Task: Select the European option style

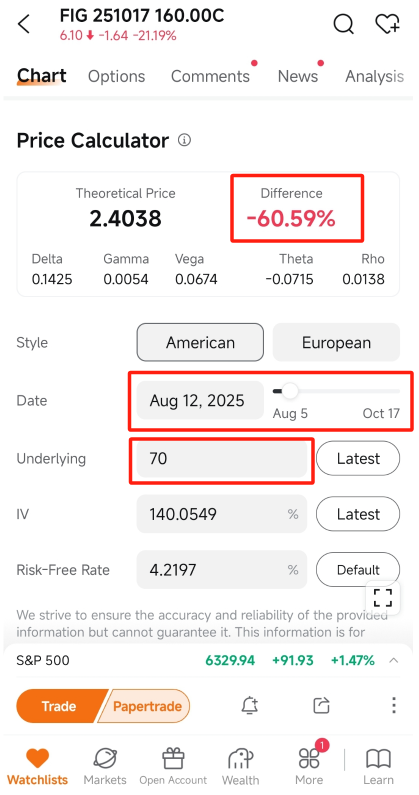Action: tap(336, 342)
